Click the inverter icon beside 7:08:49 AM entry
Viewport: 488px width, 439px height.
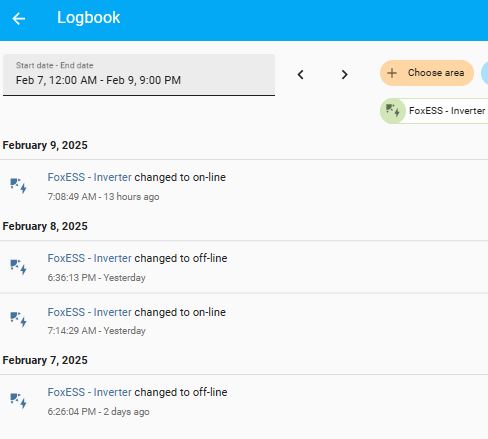point(18,186)
